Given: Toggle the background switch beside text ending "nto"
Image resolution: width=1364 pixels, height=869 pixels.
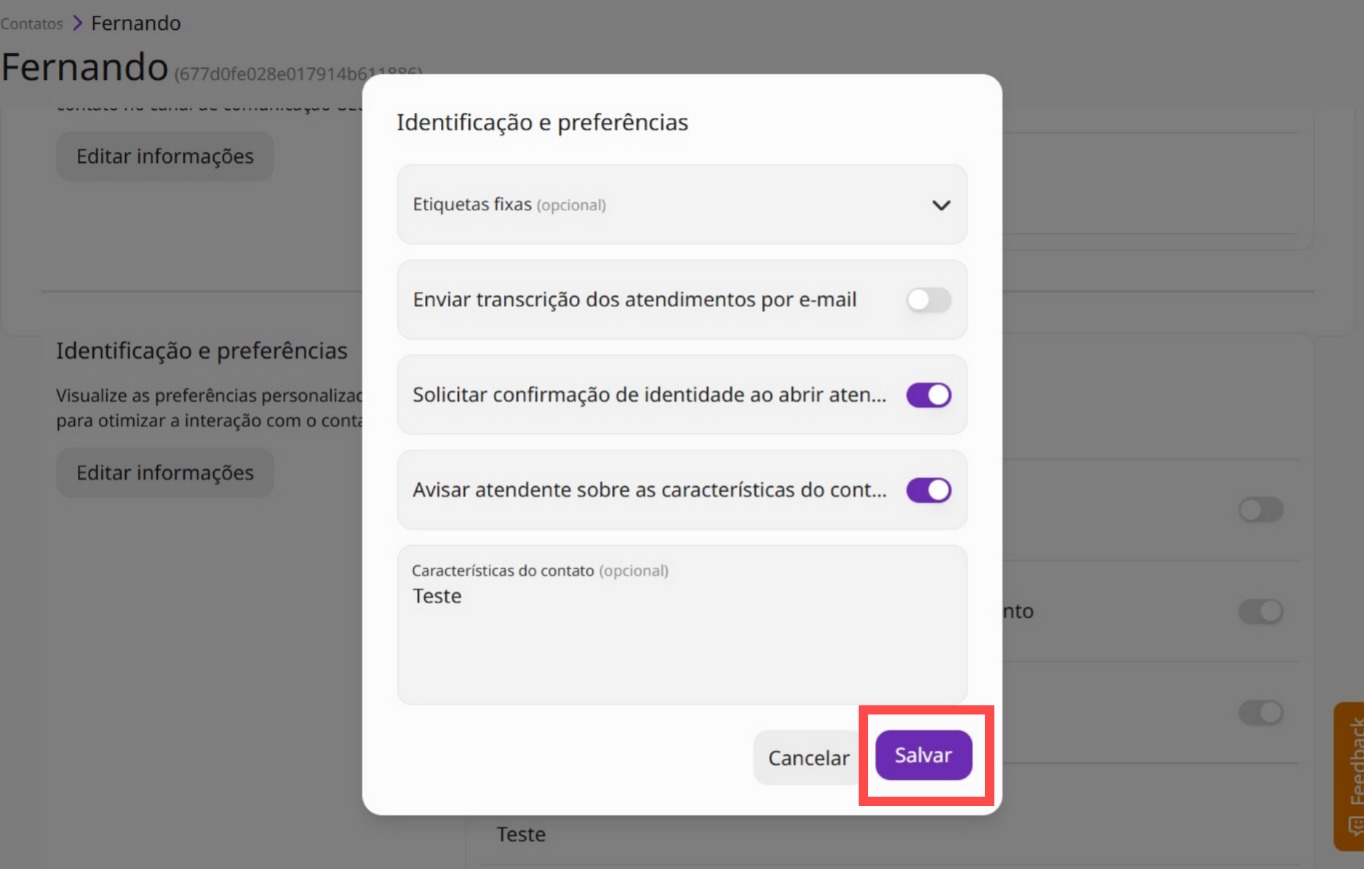Looking at the screenshot, I should [x=1260, y=611].
